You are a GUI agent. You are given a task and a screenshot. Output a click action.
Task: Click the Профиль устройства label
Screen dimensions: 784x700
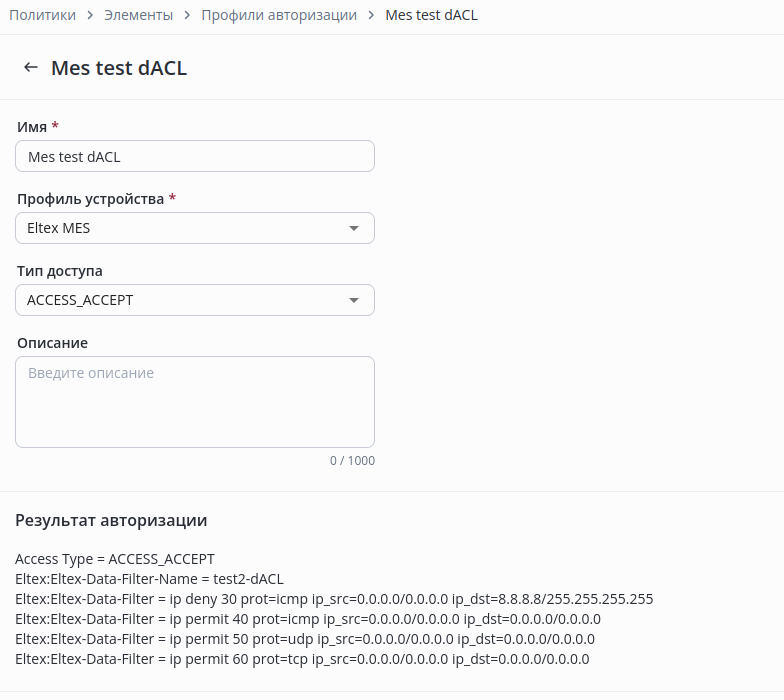click(x=90, y=199)
